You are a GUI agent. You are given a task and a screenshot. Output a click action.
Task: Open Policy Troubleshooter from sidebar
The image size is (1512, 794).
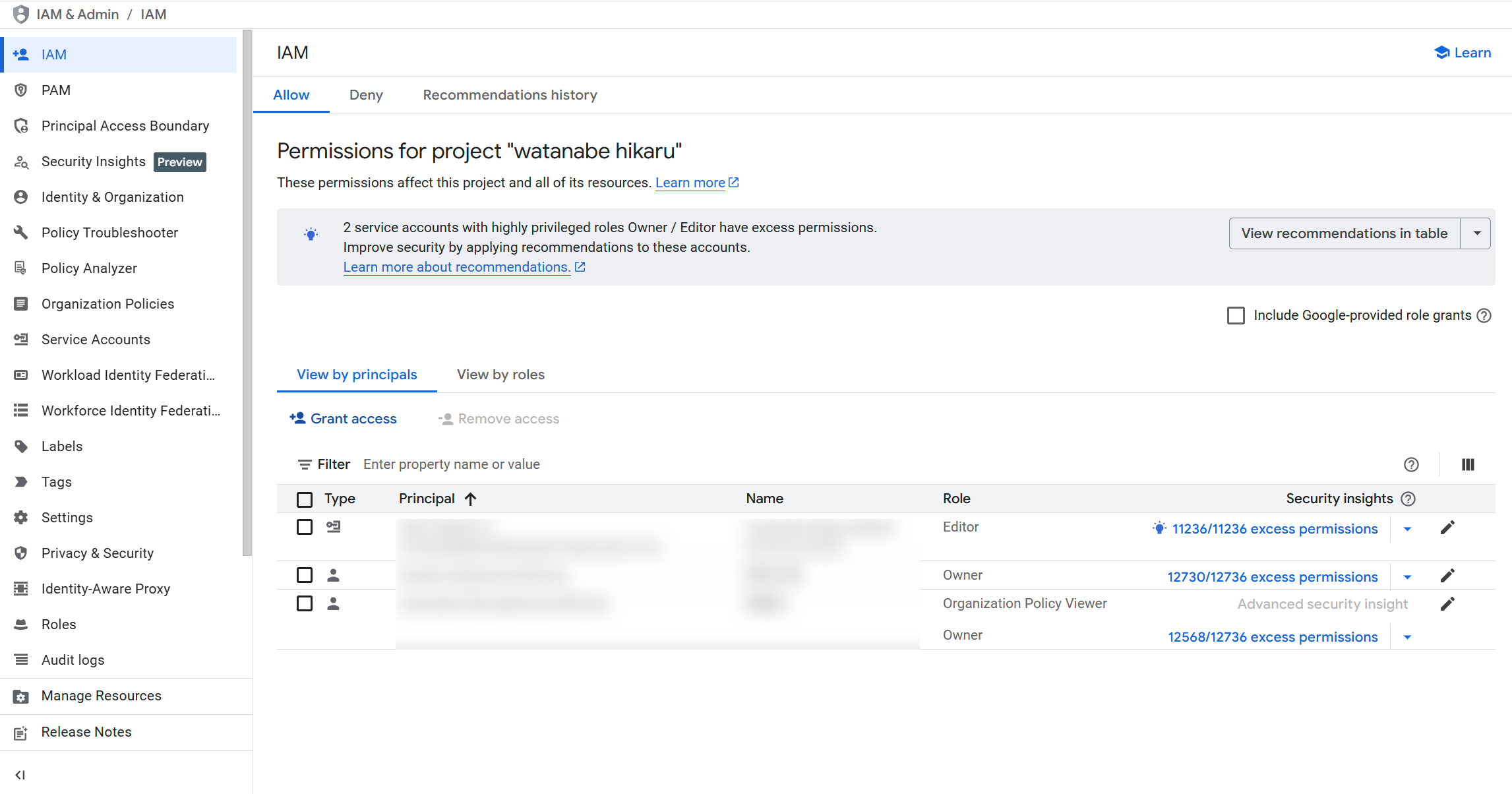point(109,233)
